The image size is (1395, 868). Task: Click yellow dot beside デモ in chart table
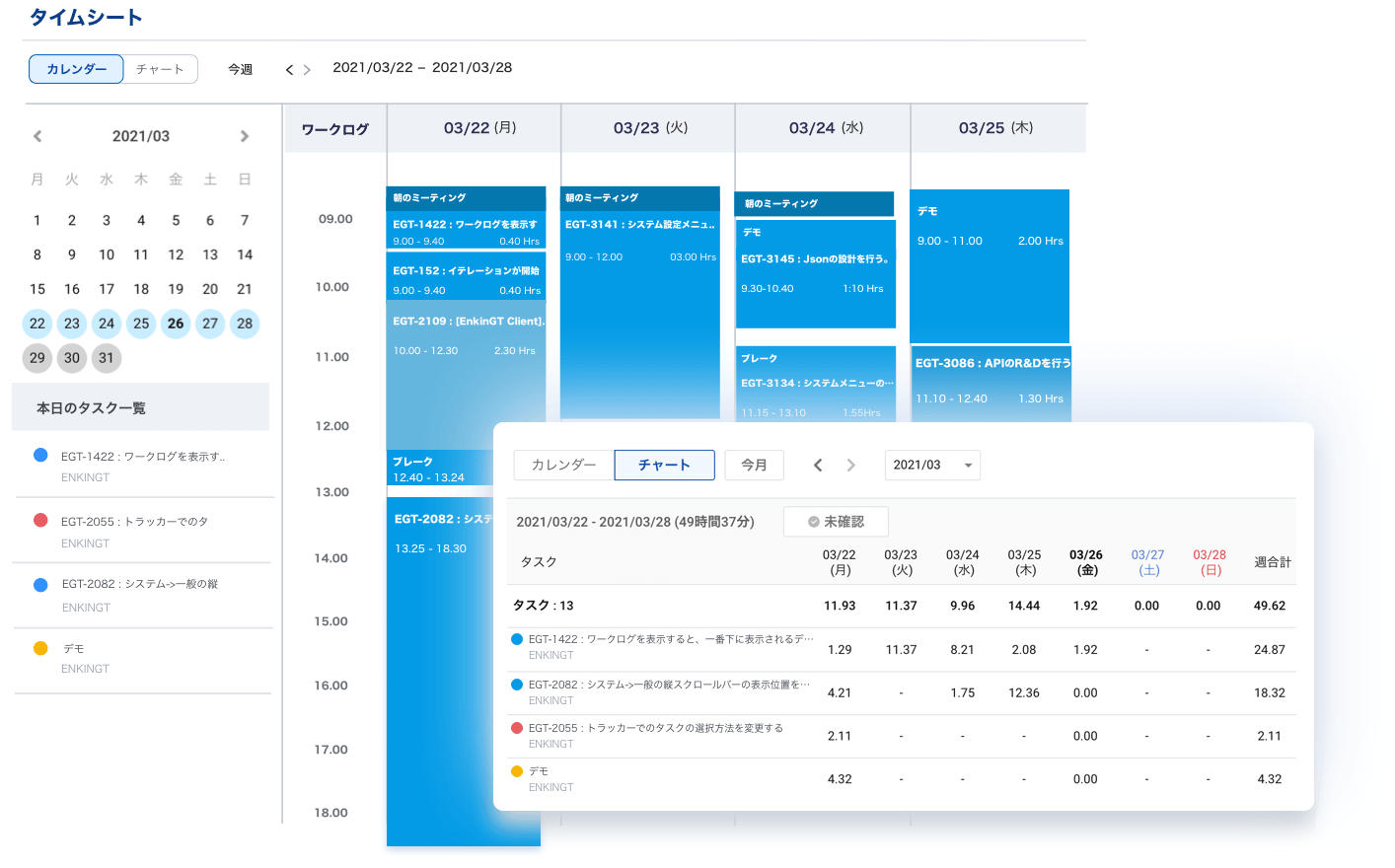(x=517, y=771)
